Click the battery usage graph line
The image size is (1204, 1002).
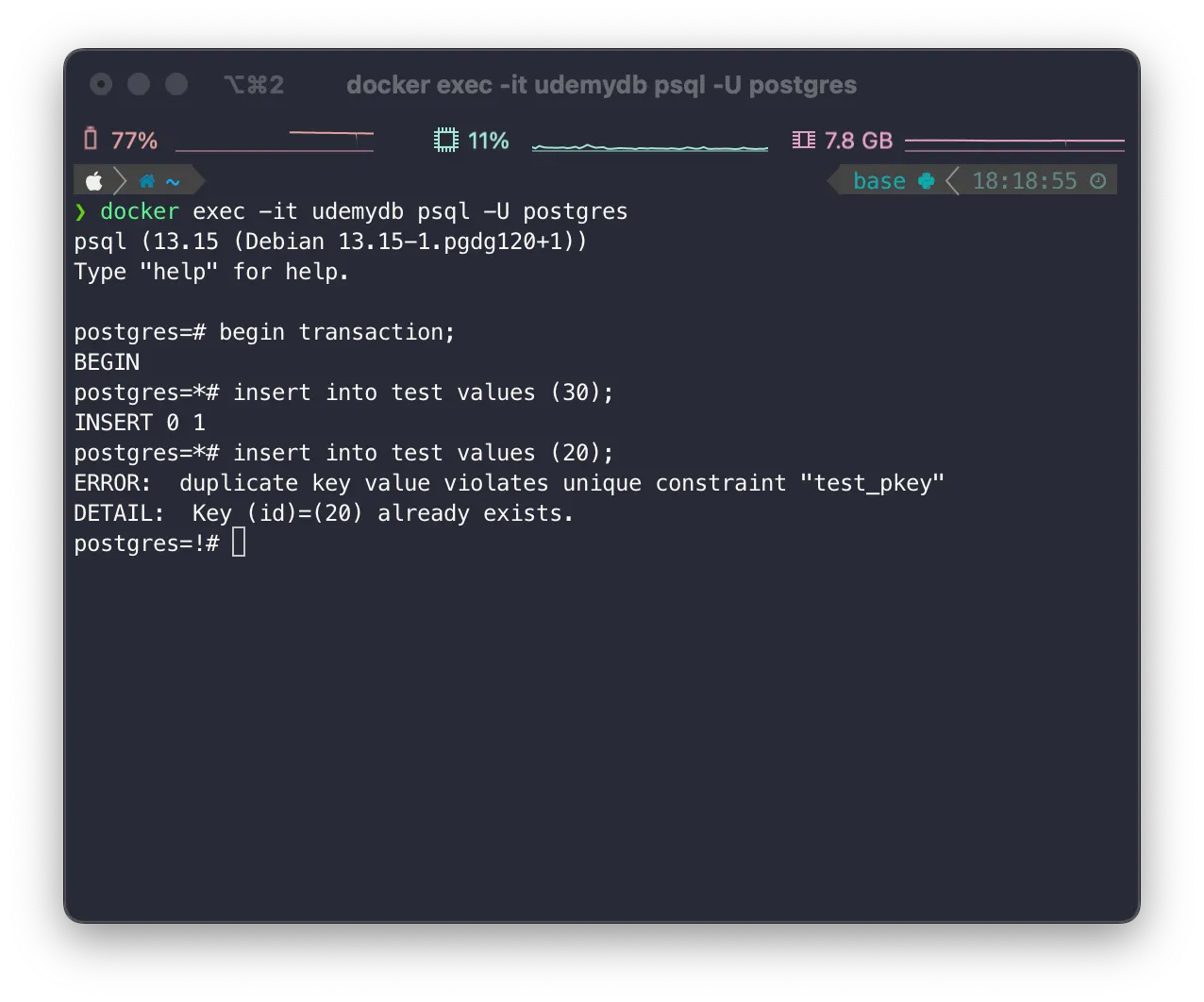tap(275, 141)
